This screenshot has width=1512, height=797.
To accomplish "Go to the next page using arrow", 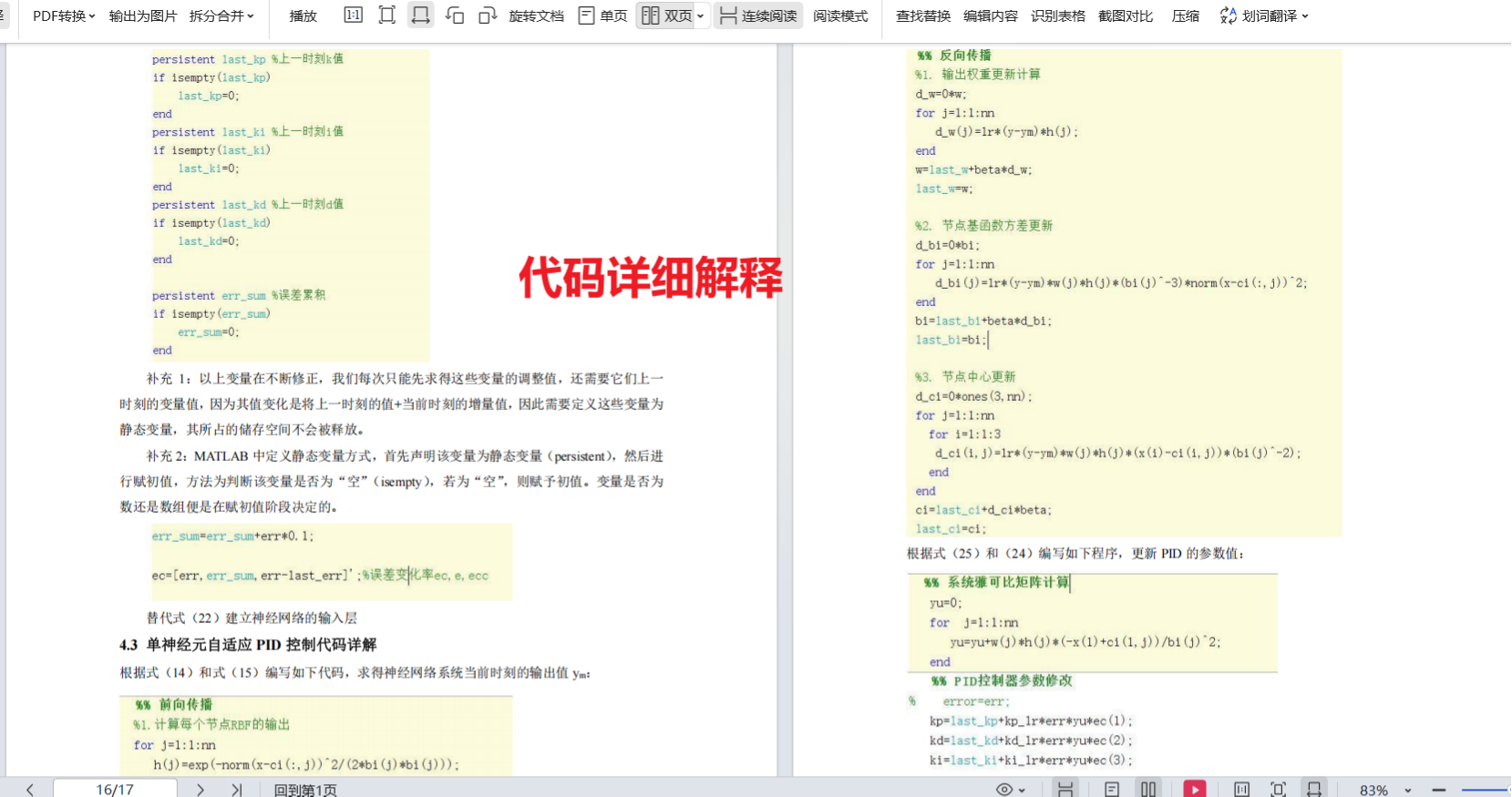I will point(201,789).
